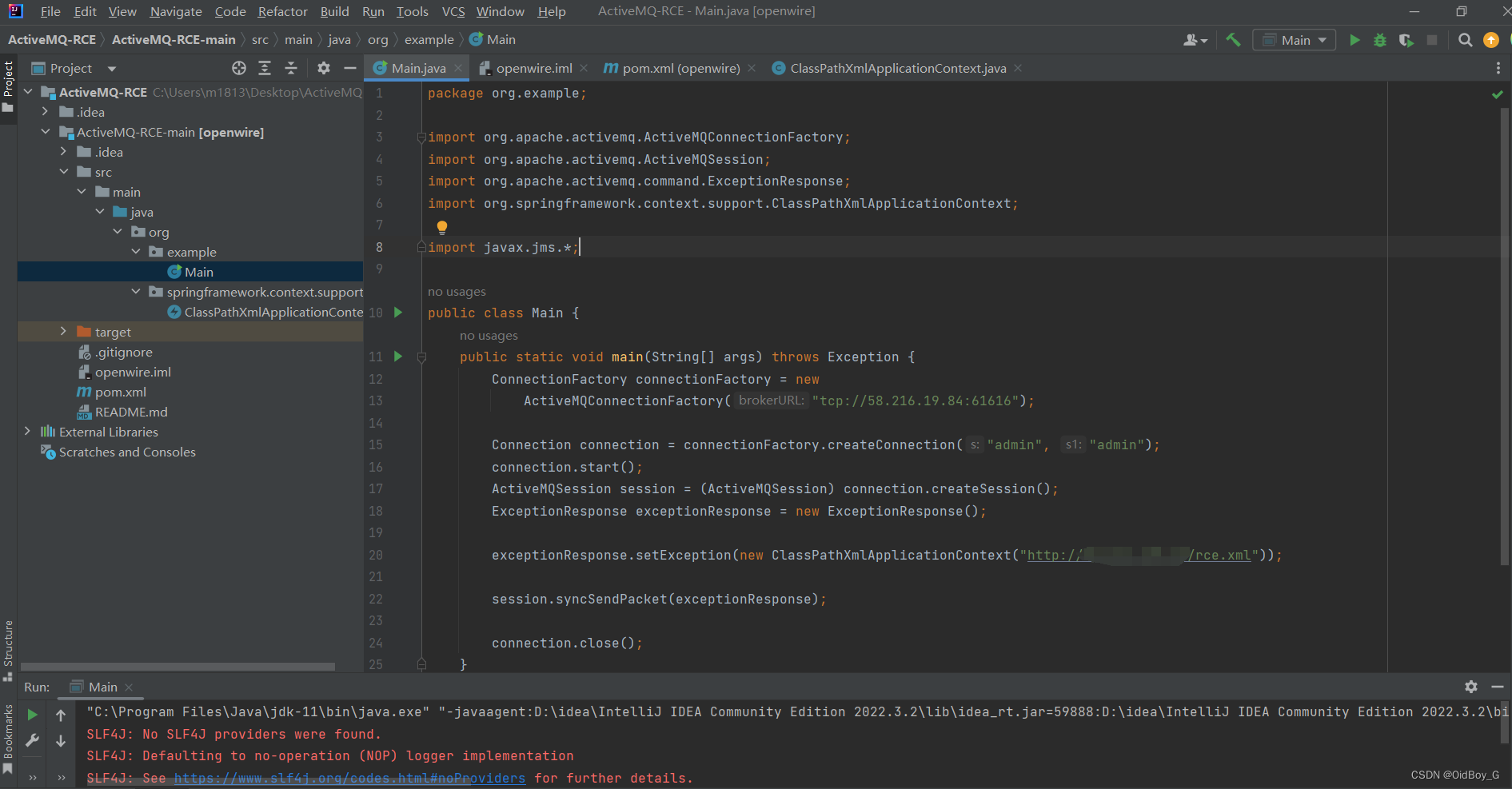The image size is (1512, 789).
Task: Click the run gutter arrow beside class Main
Action: [x=398, y=313]
